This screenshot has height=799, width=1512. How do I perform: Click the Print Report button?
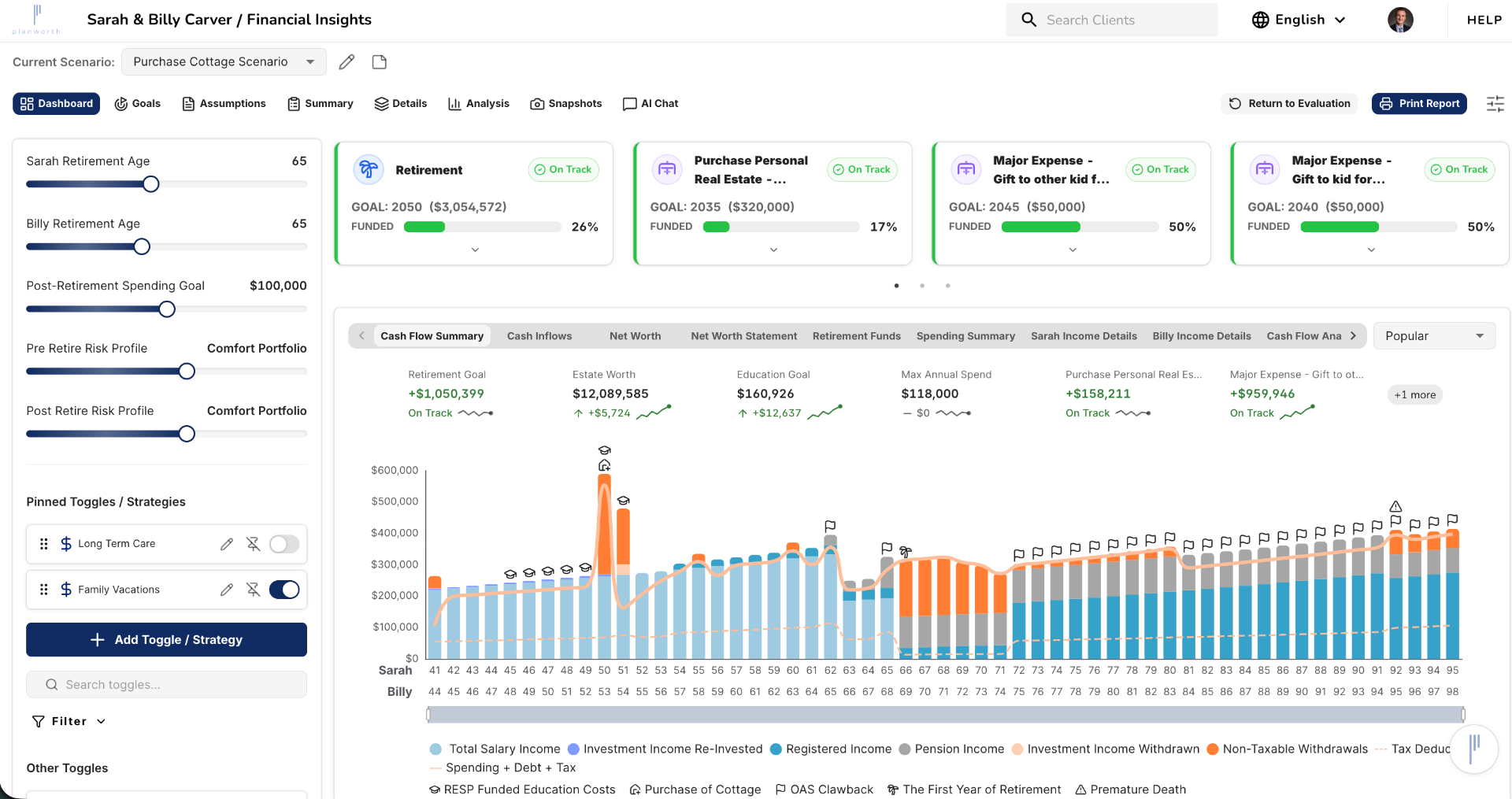point(1419,104)
